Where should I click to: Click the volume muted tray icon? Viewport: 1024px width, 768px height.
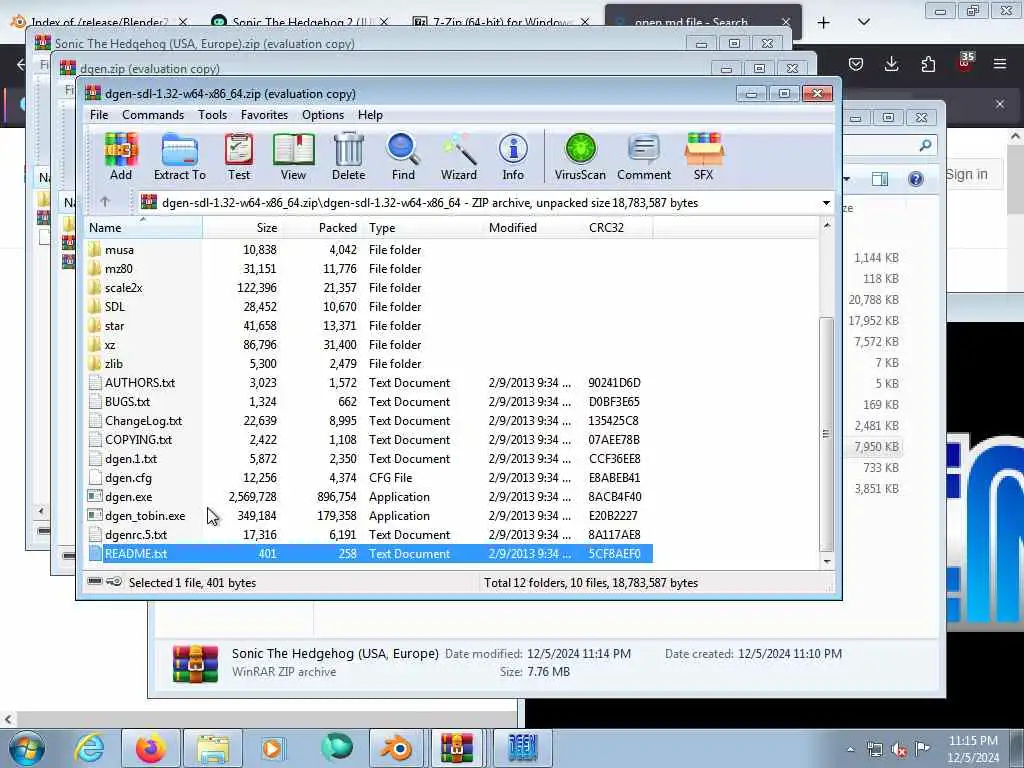click(899, 750)
